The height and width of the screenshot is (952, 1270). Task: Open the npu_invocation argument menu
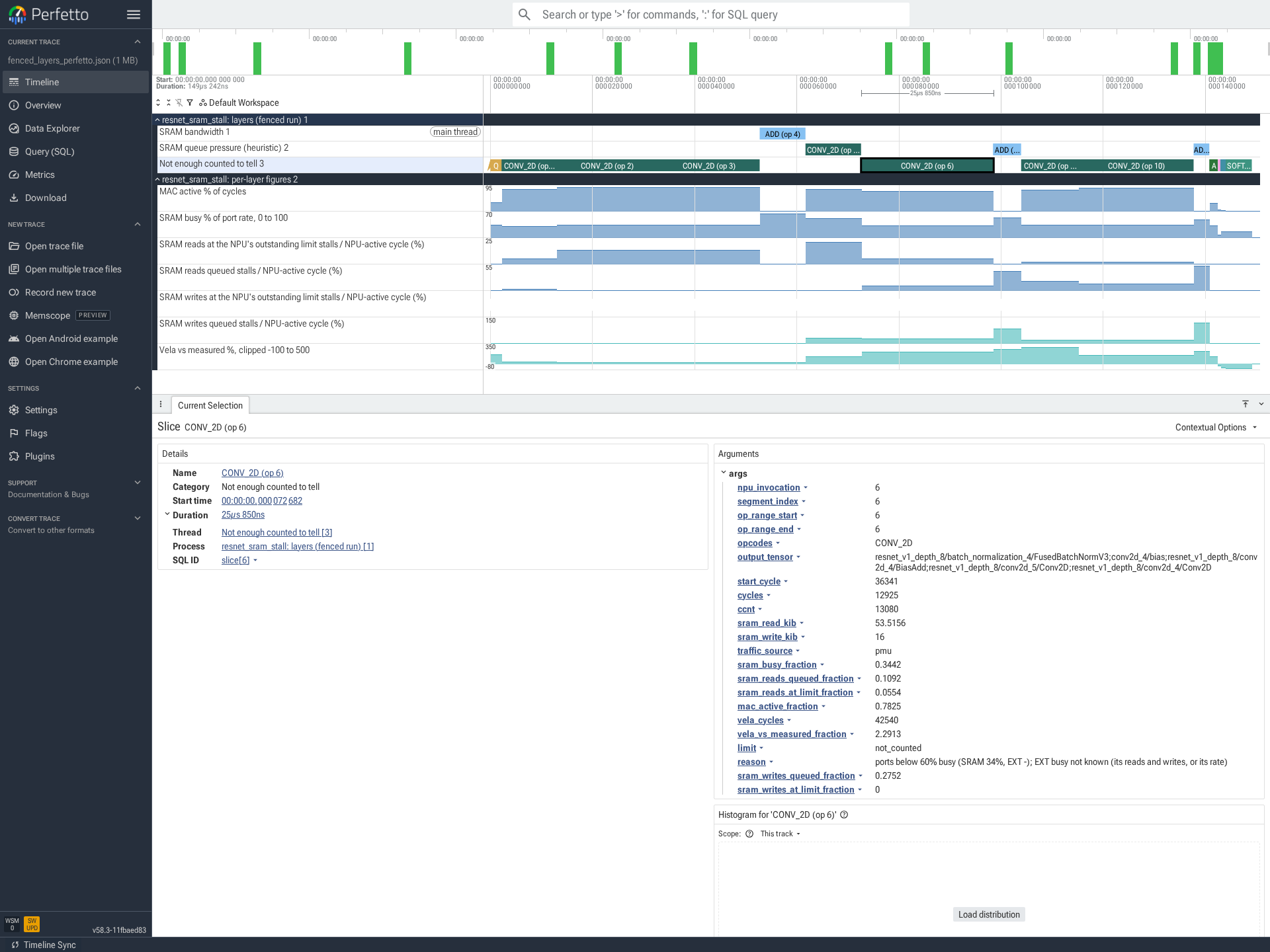coord(773,487)
